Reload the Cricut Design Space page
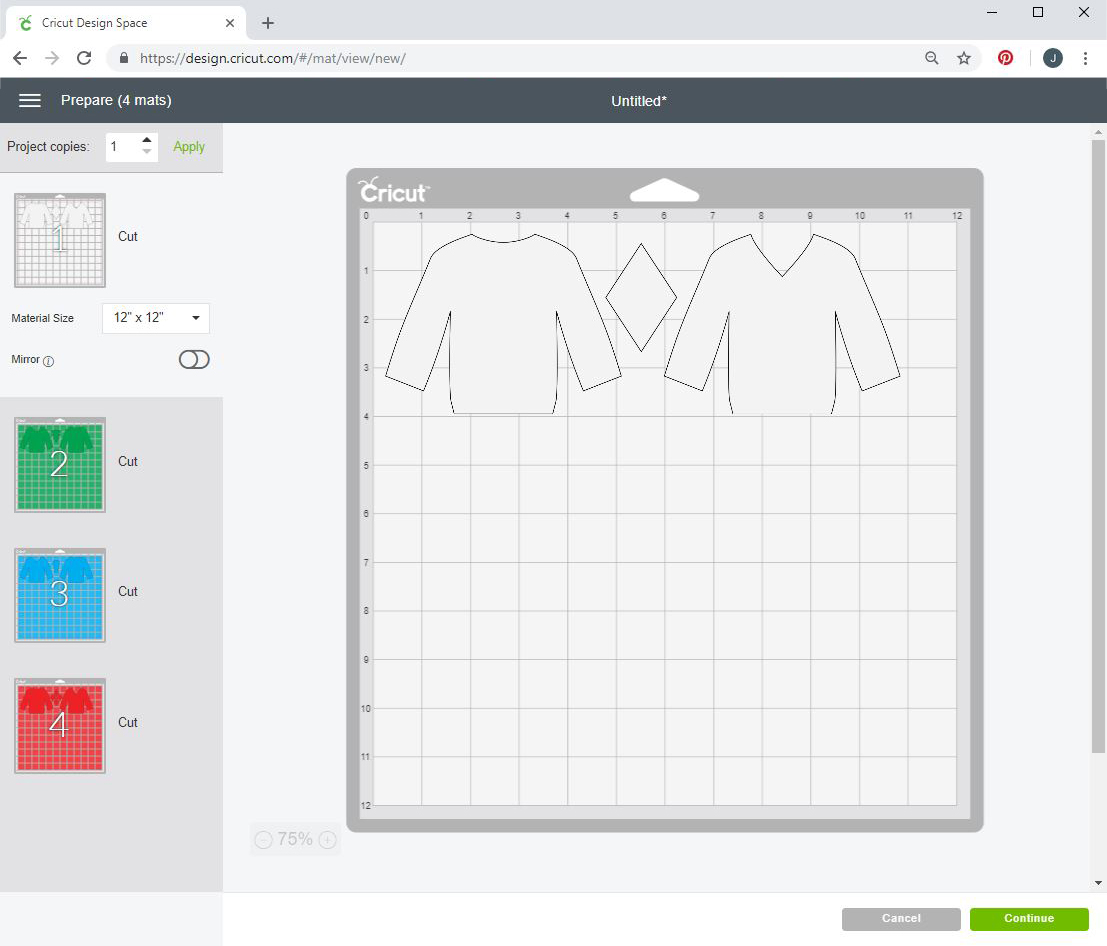This screenshot has width=1107, height=946. coord(84,58)
